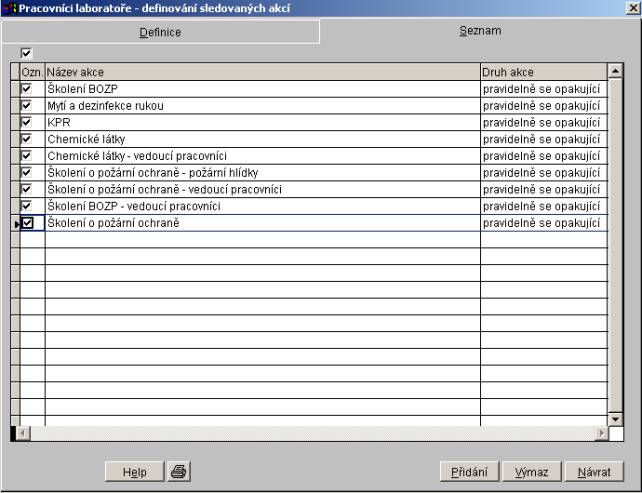
Task: Select the Seznam tab
Action: coord(480,31)
